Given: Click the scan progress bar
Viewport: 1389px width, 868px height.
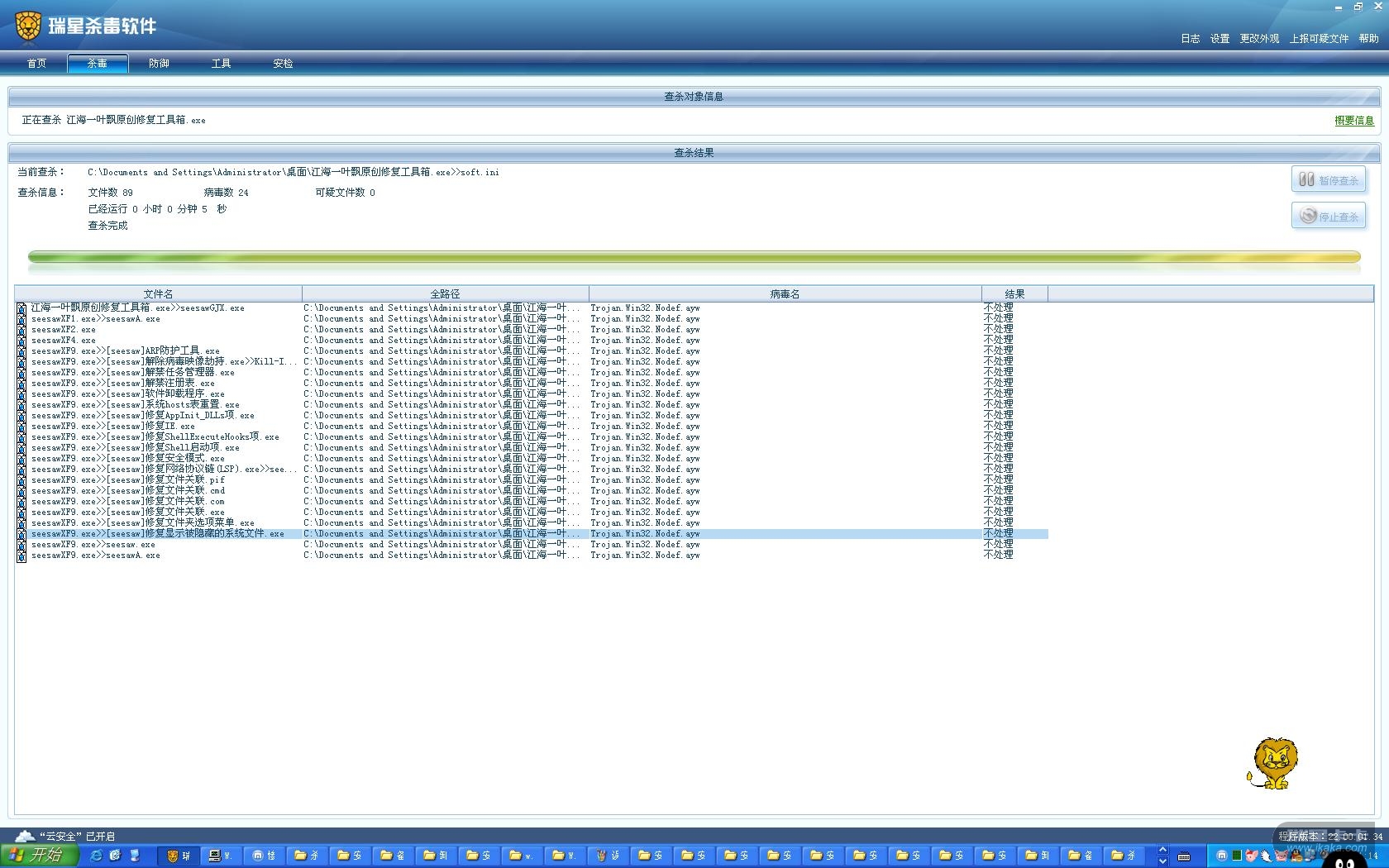Looking at the screenshot, I should click(x=694, y=257).
